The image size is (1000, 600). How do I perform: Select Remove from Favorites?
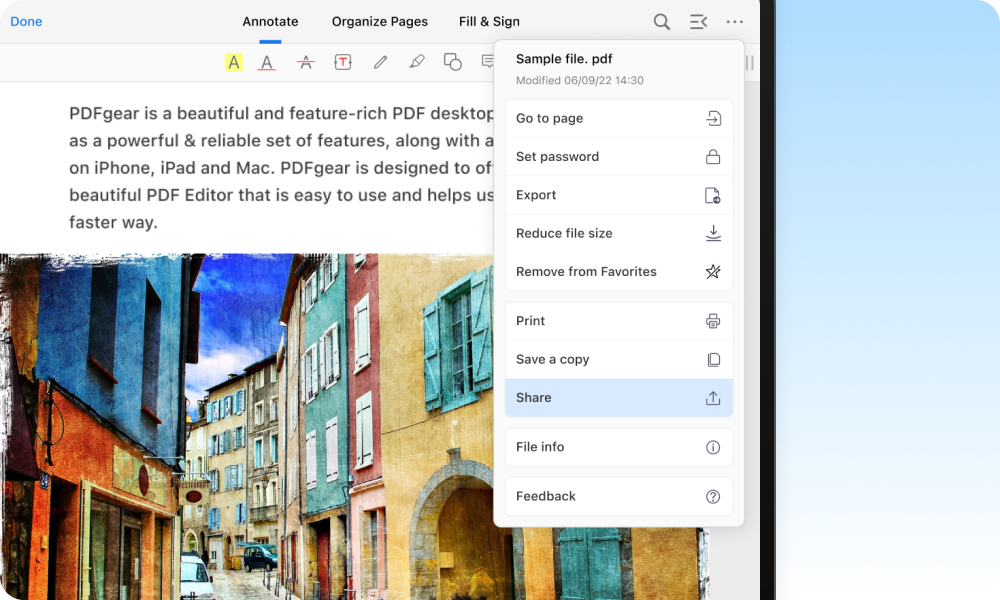coord(619,271)
